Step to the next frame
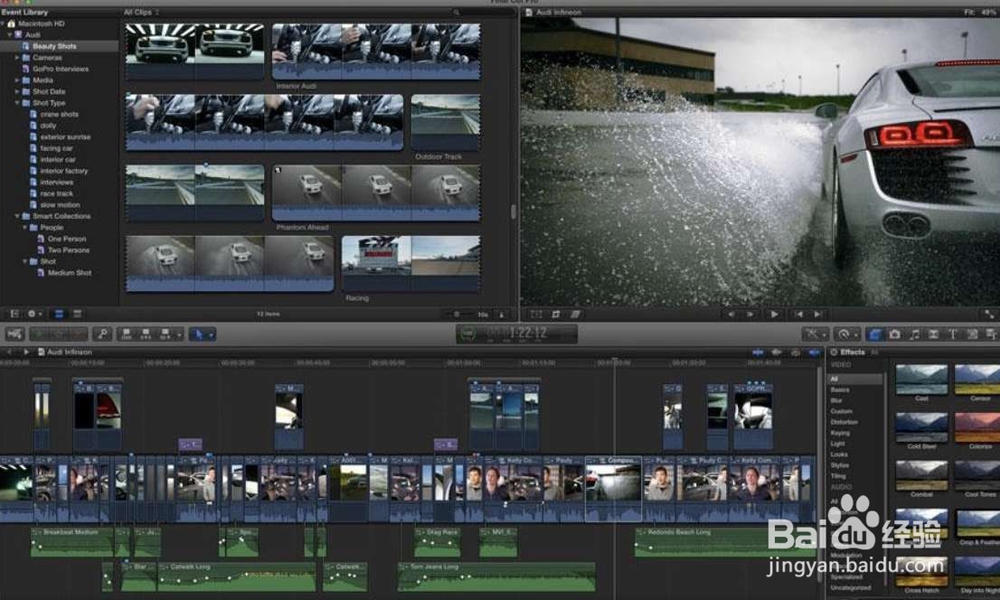This screenshot has height=600, width=1000. (x=751, y=314)
